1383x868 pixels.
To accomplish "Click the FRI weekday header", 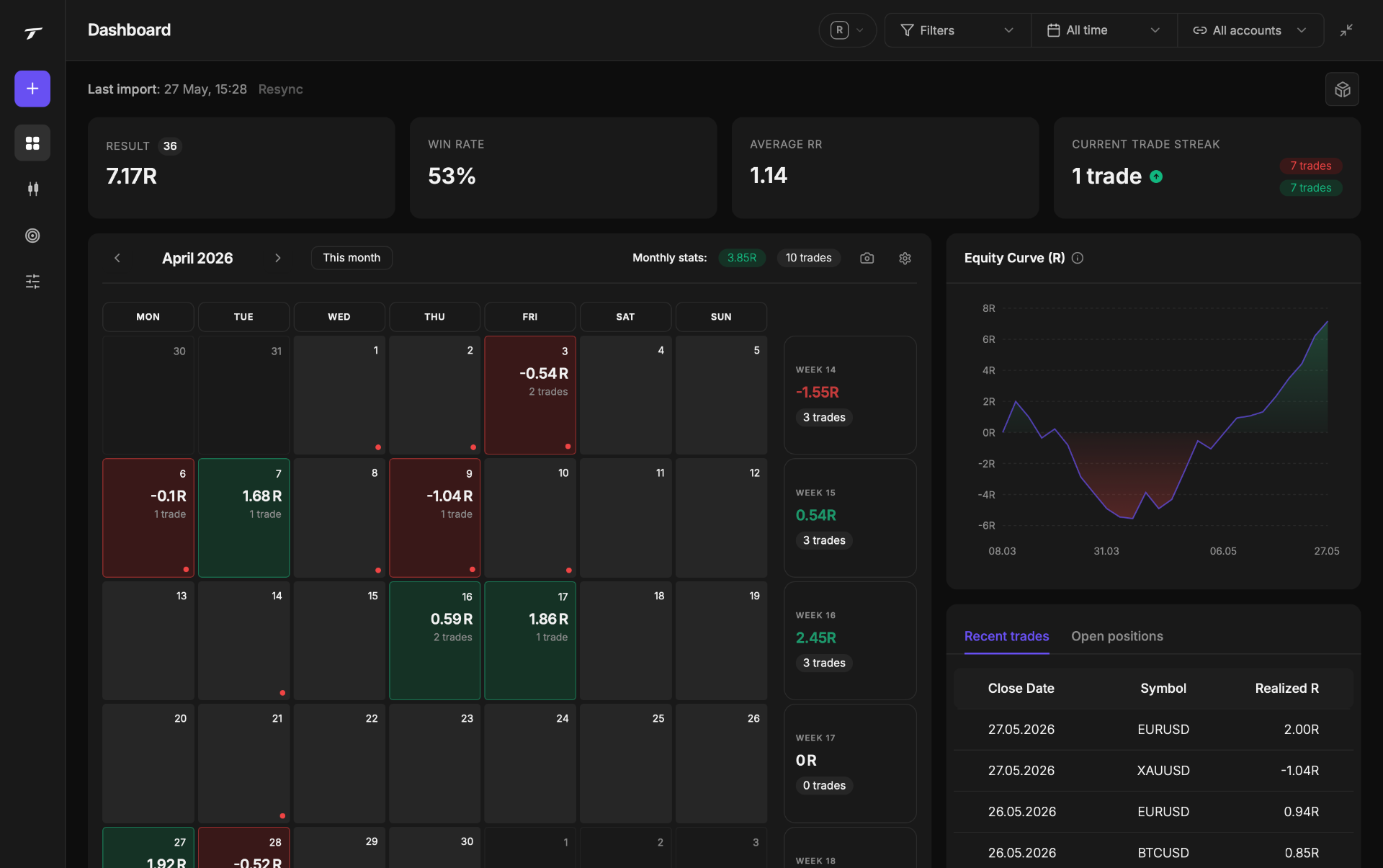I will point(530,317).
